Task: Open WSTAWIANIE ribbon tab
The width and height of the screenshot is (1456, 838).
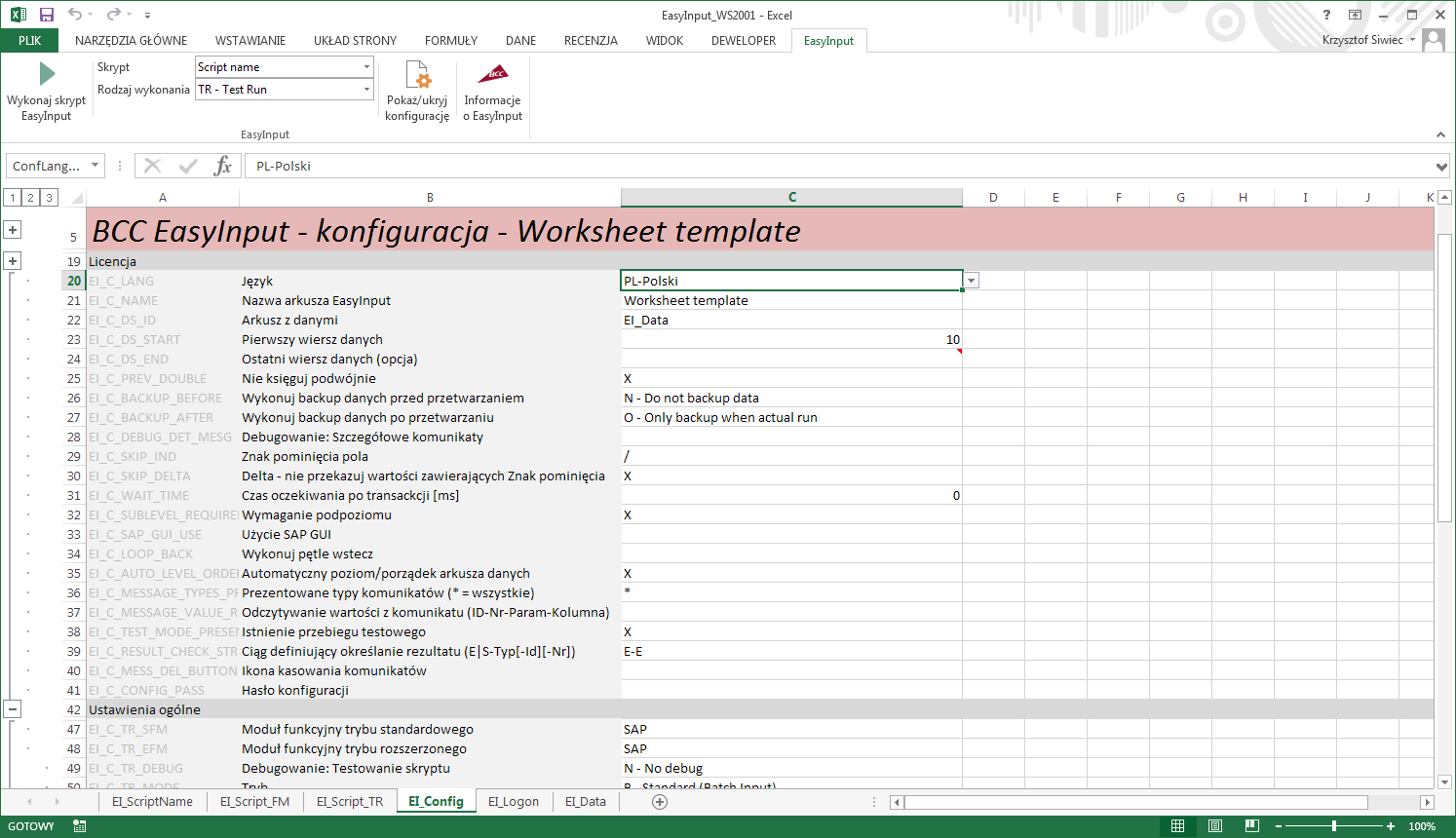Action: tap(250, 41)
